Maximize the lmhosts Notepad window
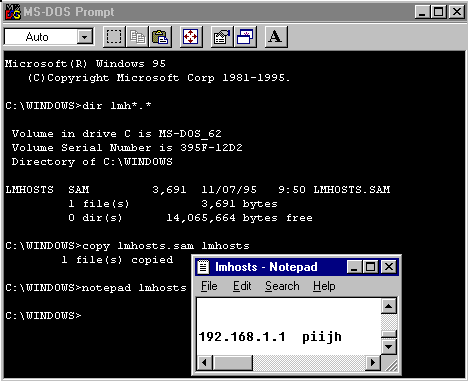Screen dimensions: 468x381 click(x=370, y=267)
